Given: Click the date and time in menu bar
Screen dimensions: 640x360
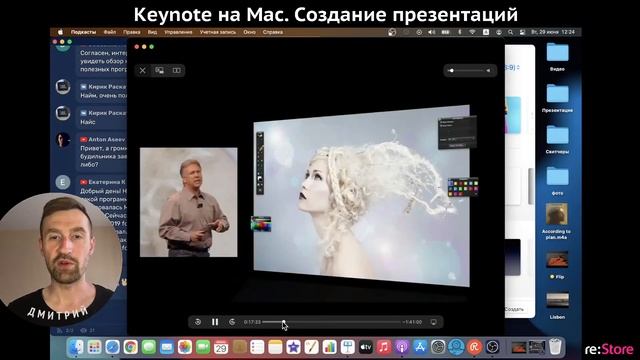Looking at the screenshot, I should click(553, 32).
